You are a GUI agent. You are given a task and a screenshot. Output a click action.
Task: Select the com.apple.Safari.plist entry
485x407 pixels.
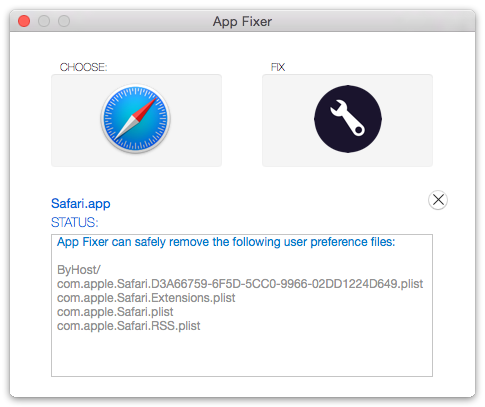coord(115,312)
